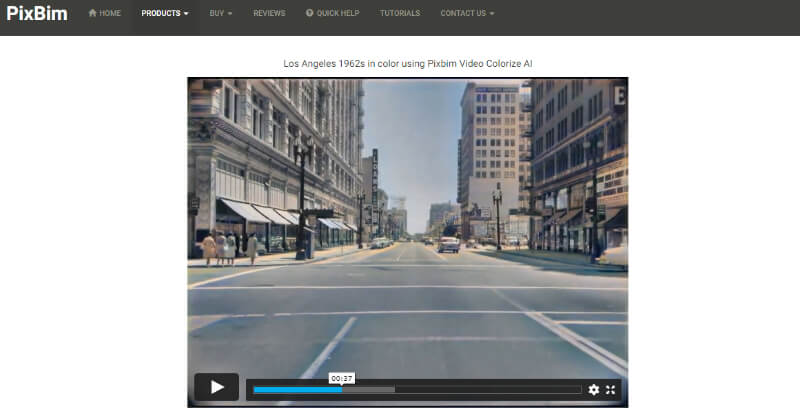Click the BUY caret arrow
Image resolution: width=800 pixels, height=418 pixels.
click(x=230, y=14)
